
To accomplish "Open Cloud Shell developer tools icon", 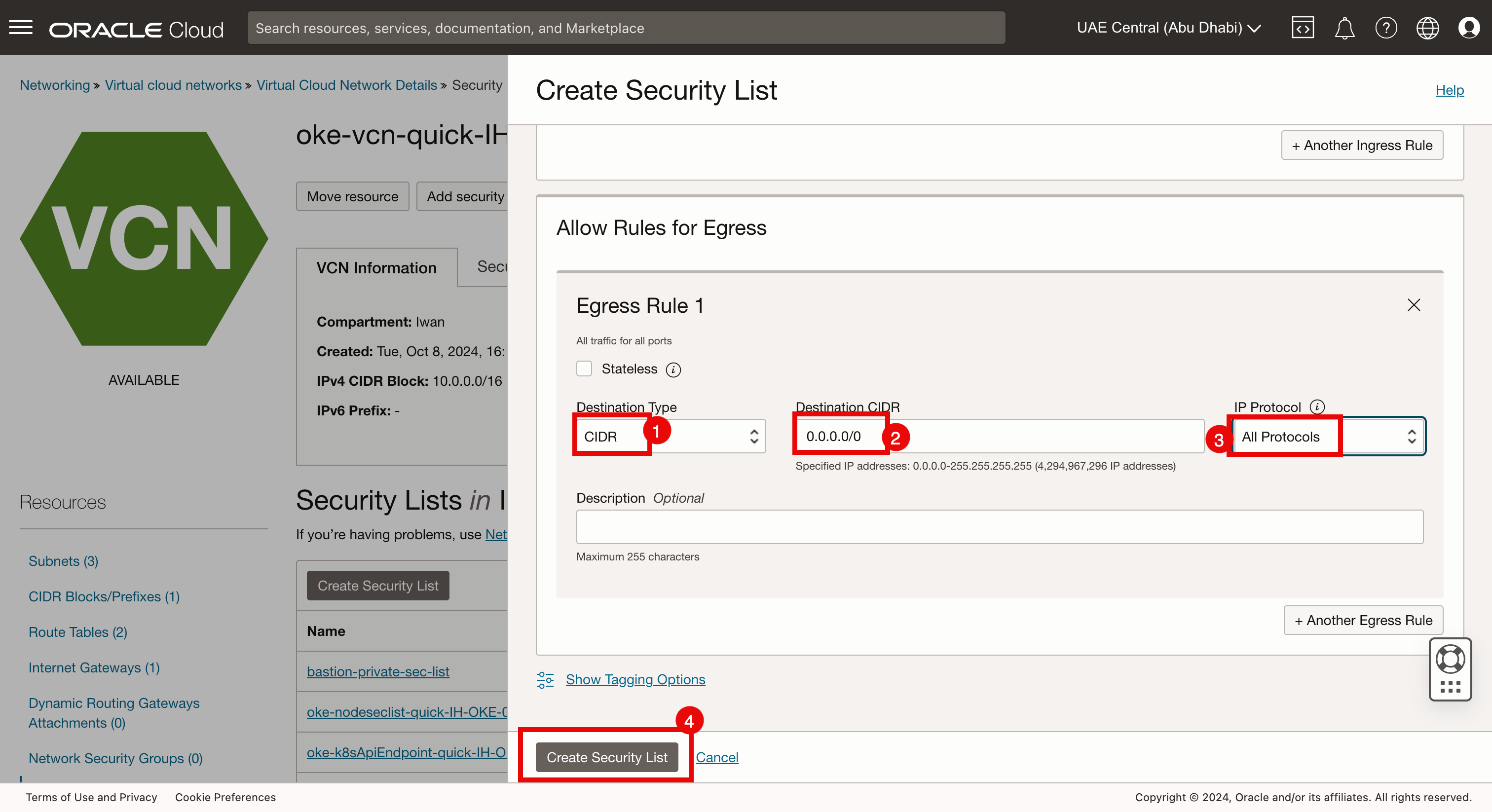I will tap(1303, 27).
